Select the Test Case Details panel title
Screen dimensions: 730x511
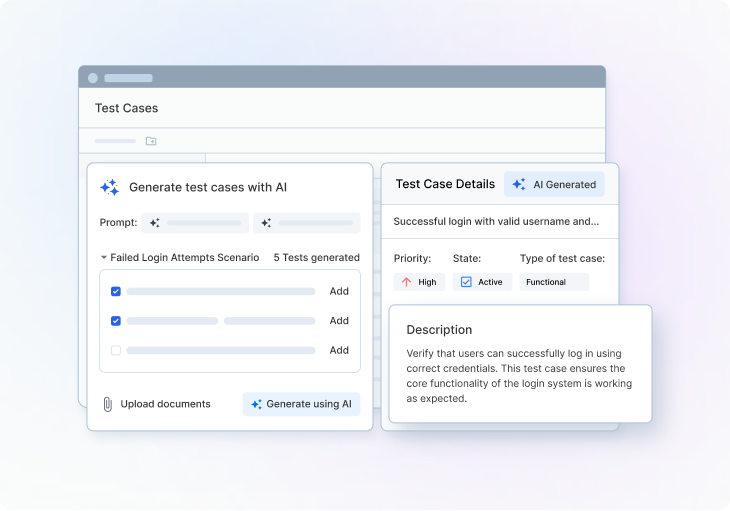445,184
